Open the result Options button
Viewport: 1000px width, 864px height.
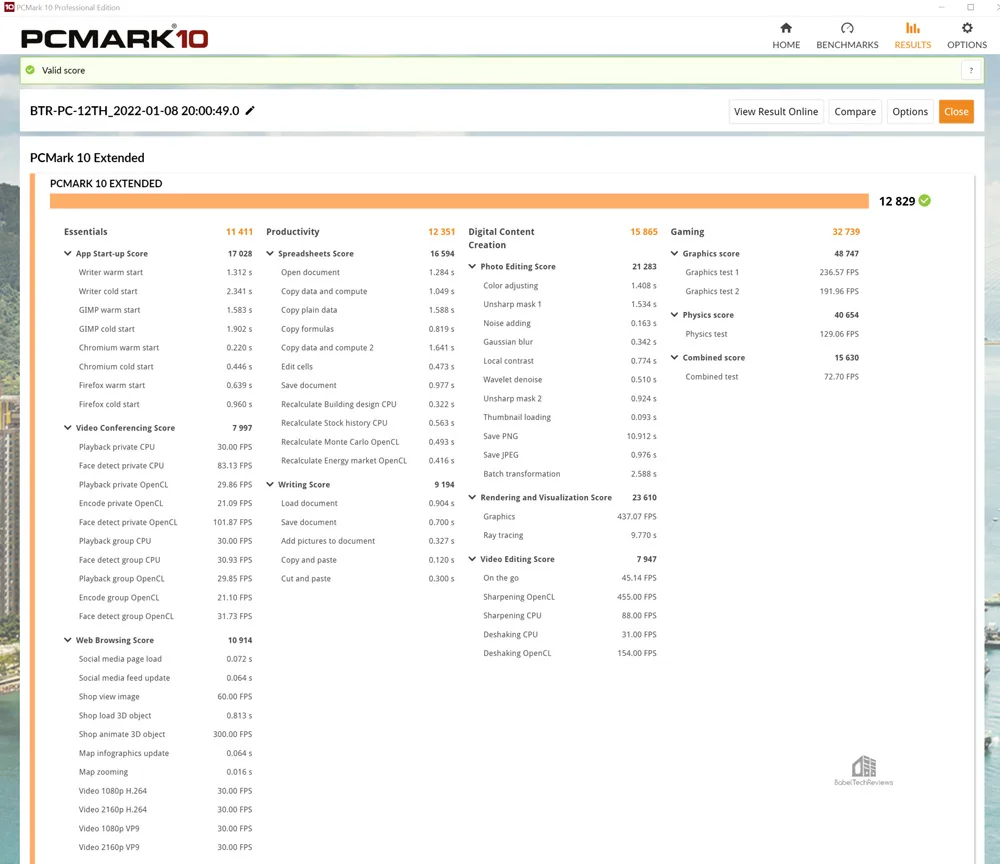(910, 112)
